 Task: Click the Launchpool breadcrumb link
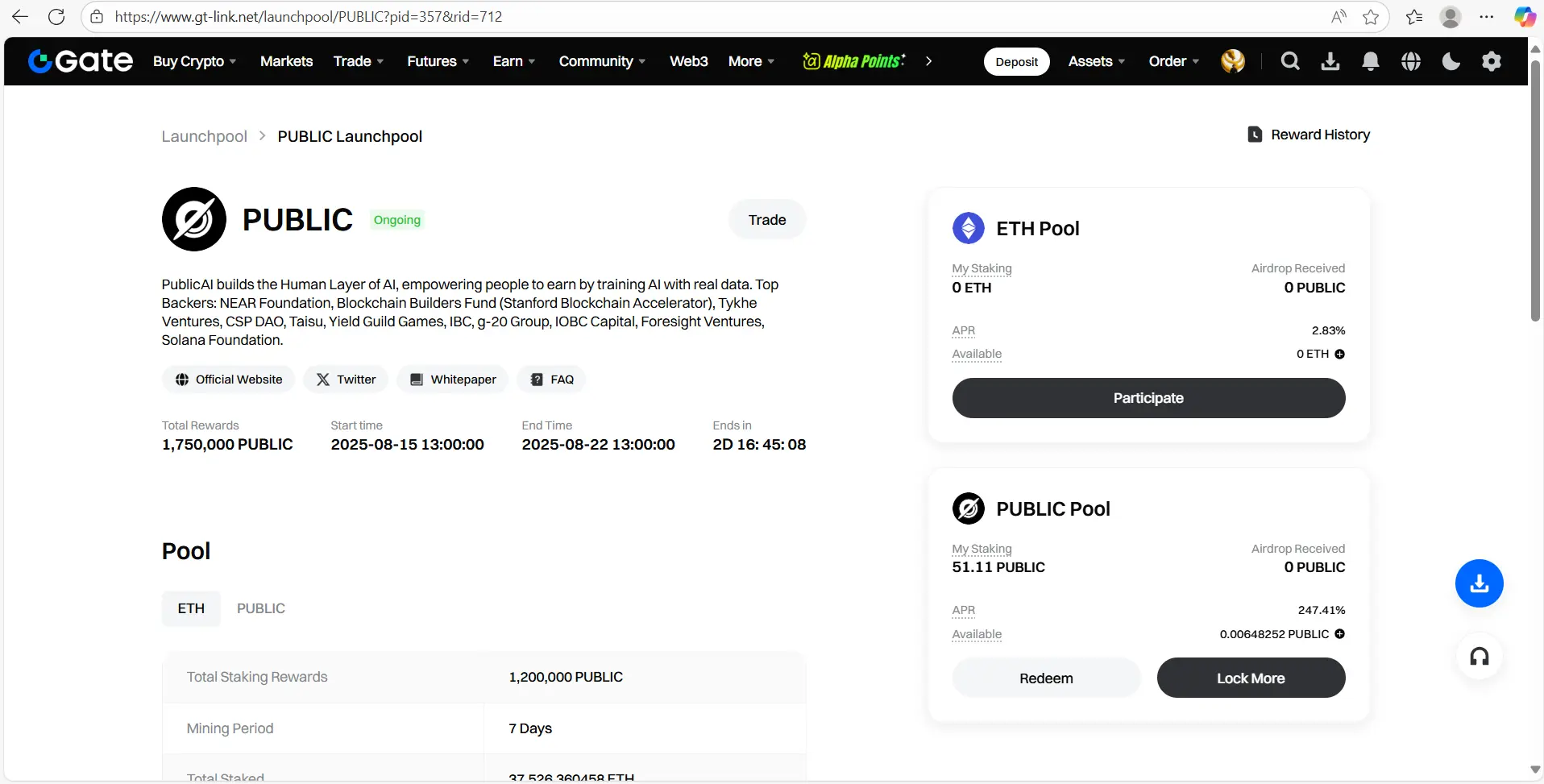[x=205, y=136]
